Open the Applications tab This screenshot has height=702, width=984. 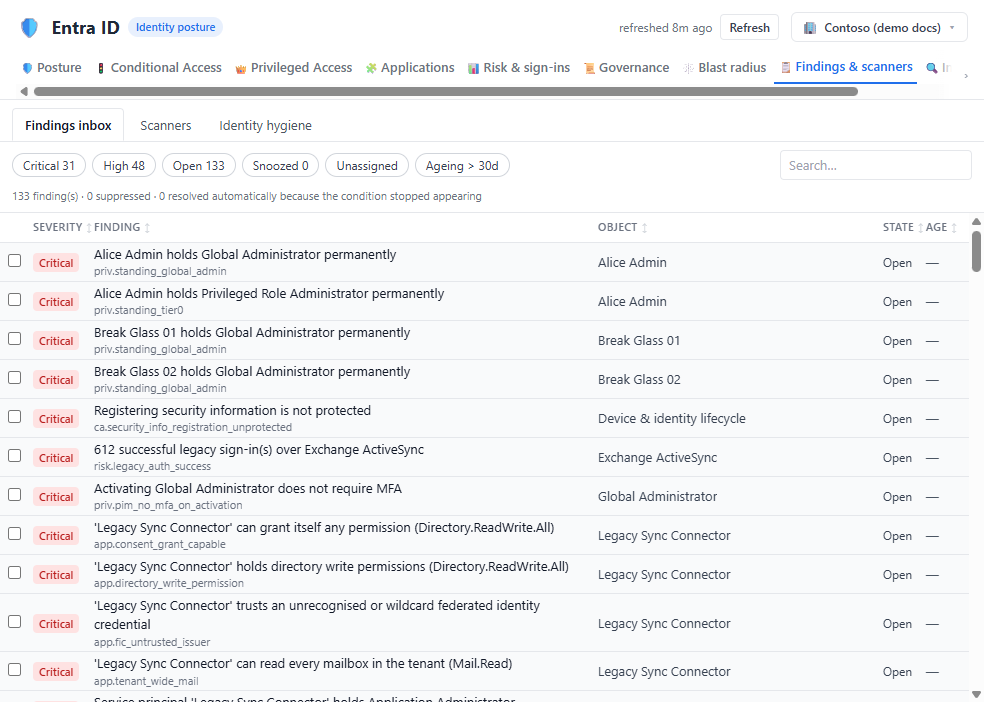click(x=410, y=68)
